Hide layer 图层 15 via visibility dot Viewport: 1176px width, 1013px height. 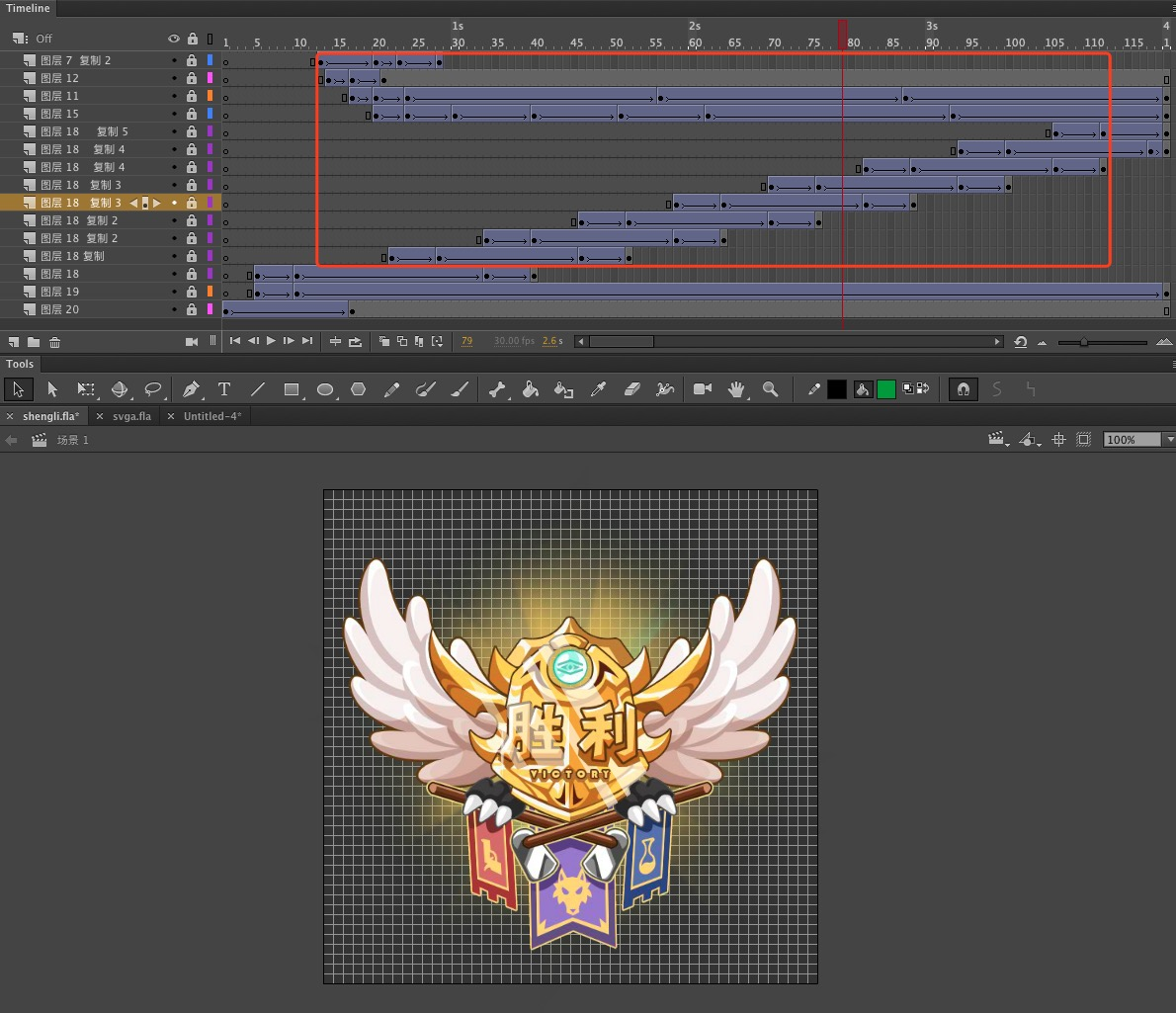click(174, 114)
